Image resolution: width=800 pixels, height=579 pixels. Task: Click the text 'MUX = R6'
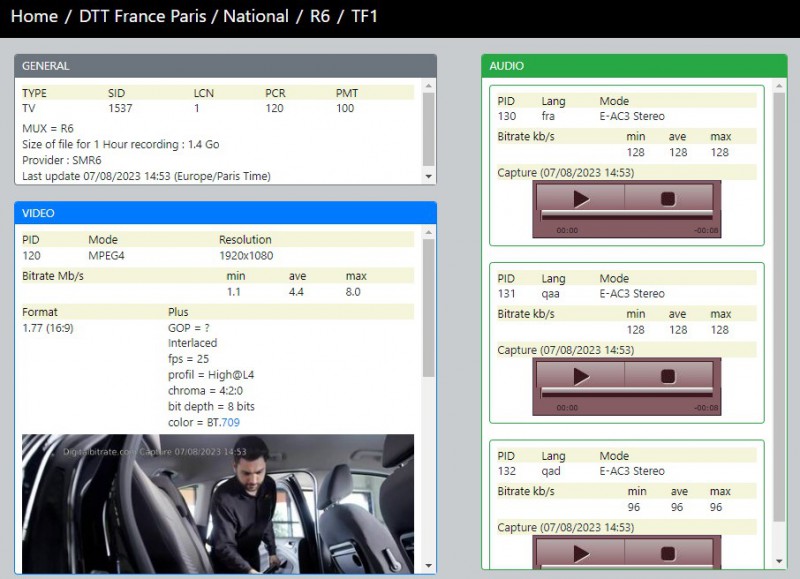tap(48, 128)
